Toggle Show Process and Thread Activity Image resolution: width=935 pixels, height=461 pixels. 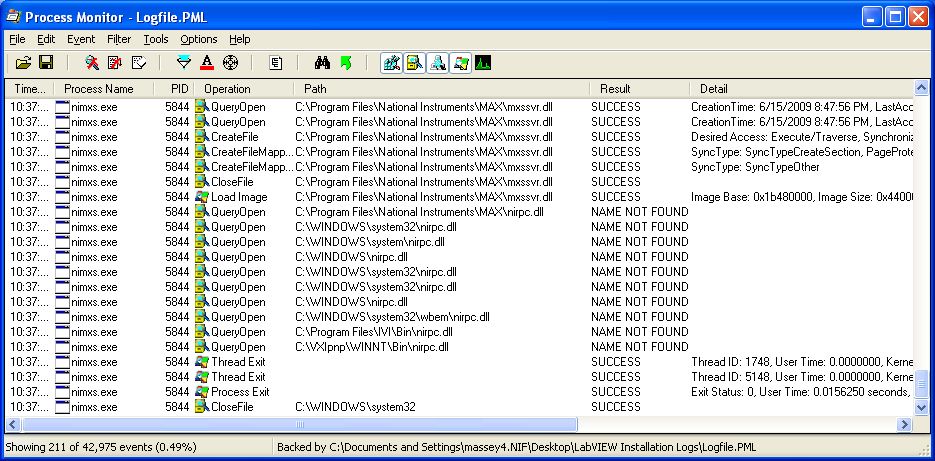tap(460, 63)
